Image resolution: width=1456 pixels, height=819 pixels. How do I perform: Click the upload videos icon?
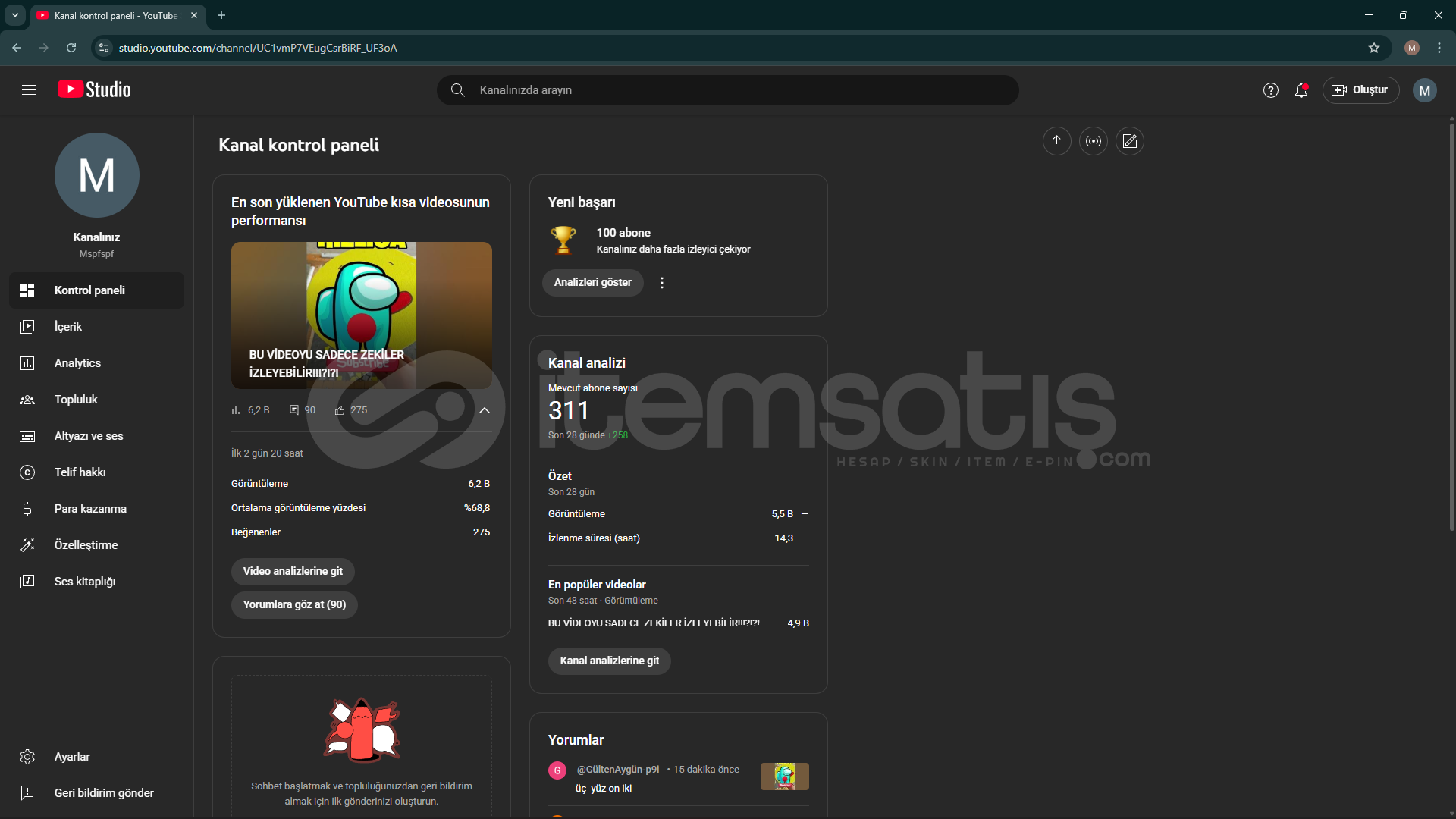coord(1056,141)
